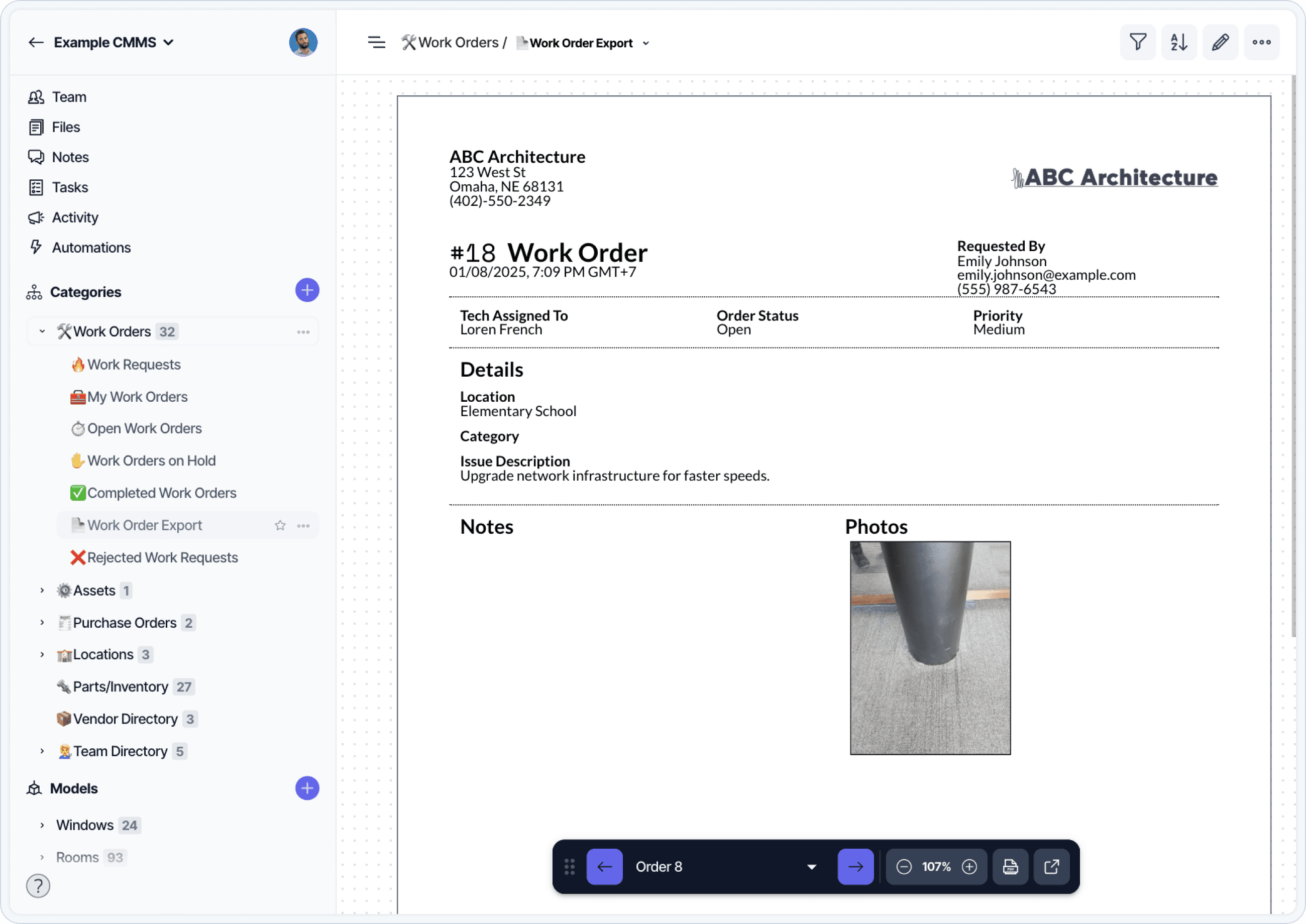Image resolution: width=1306 pixels, height=924 pixels.
Task: Click the zoom out minus icon
Action: tap(904, 867)
